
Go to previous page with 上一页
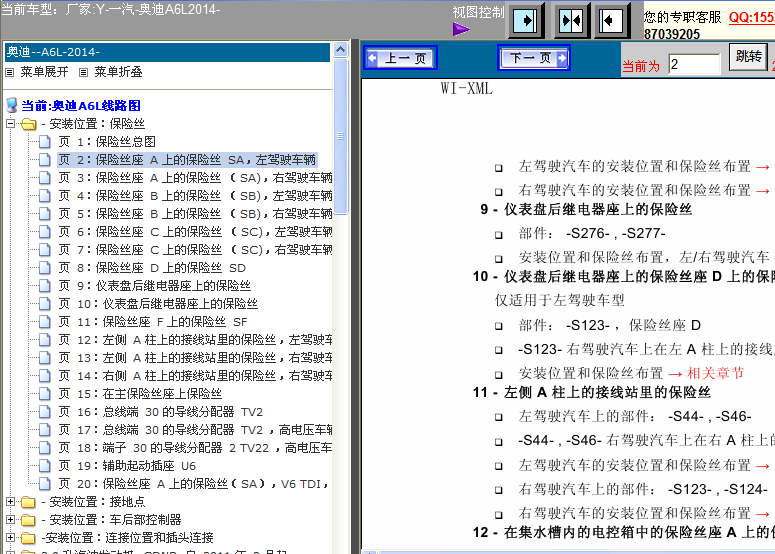[x=400, y=58]
